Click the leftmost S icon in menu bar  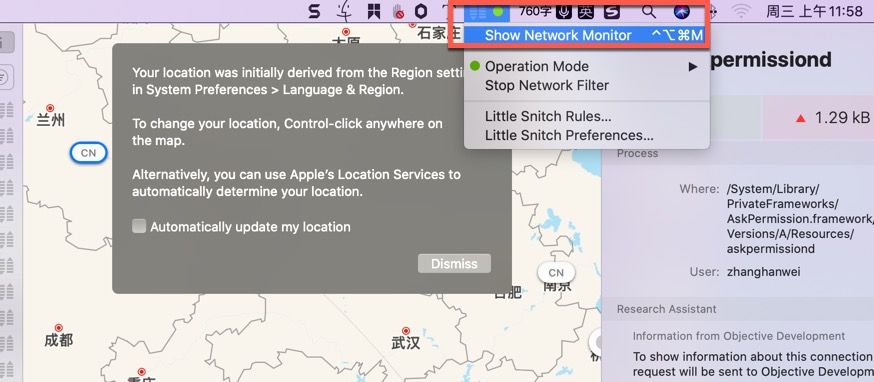coord(314,11)
